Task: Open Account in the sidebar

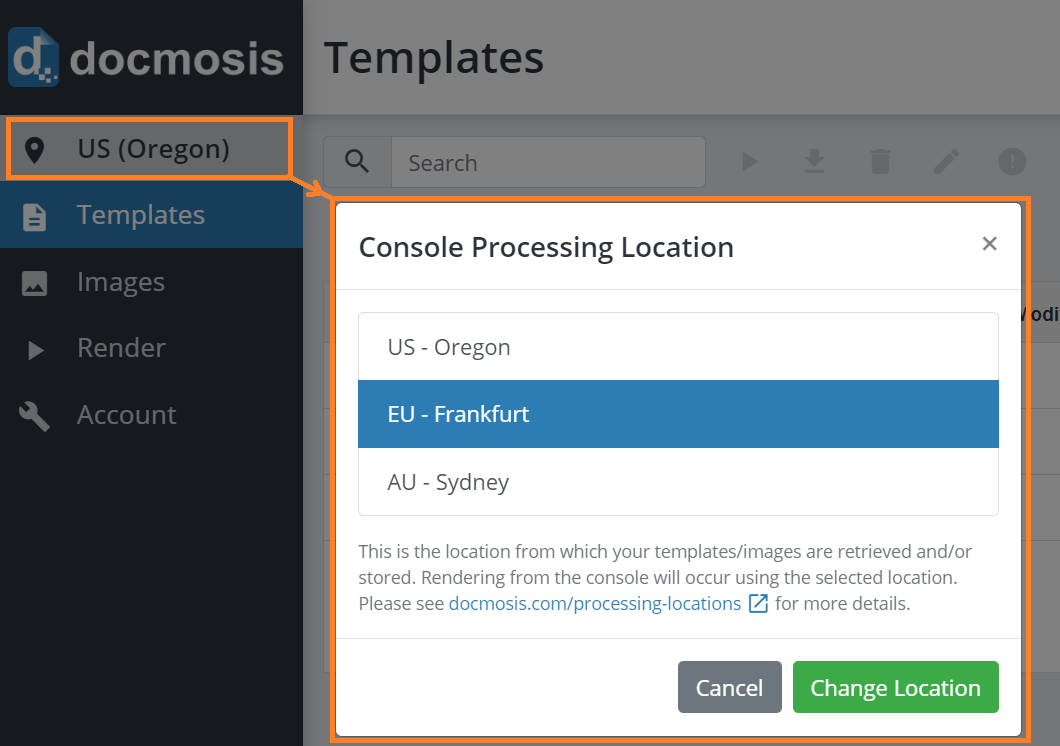Action: pyautogui.click(x=151, y=414)
